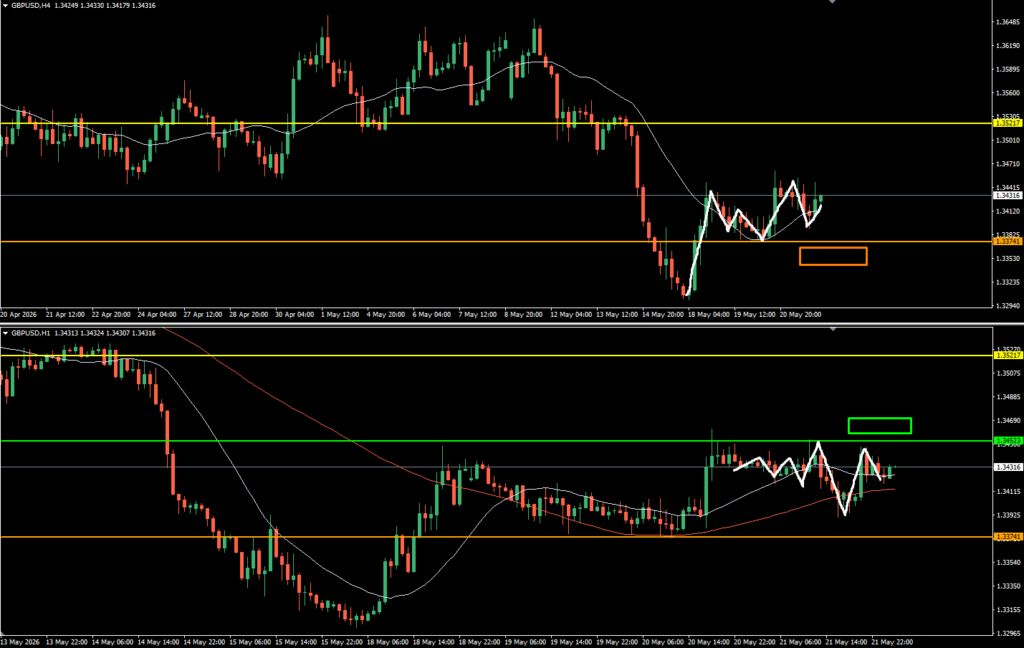Click the chart shift triangle marker on H4 chart
This screenshot has height=648, width=1024.
832,2
